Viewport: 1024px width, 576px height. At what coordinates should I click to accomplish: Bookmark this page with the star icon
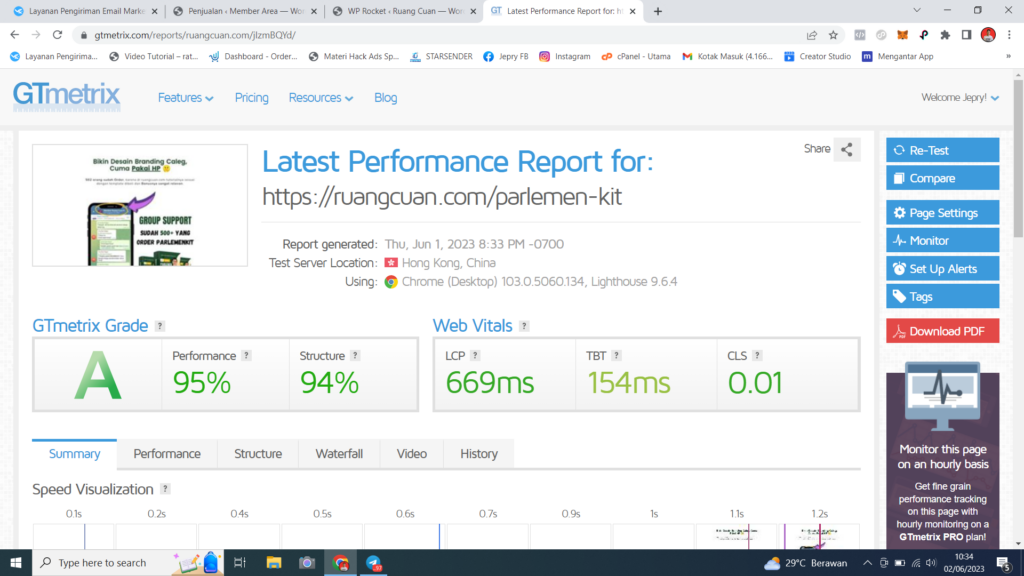pos(833,35)
